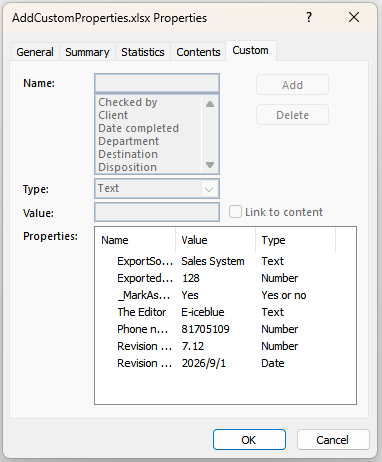
Task: Click the 81705109 value cell
Action: coord(206,329)
